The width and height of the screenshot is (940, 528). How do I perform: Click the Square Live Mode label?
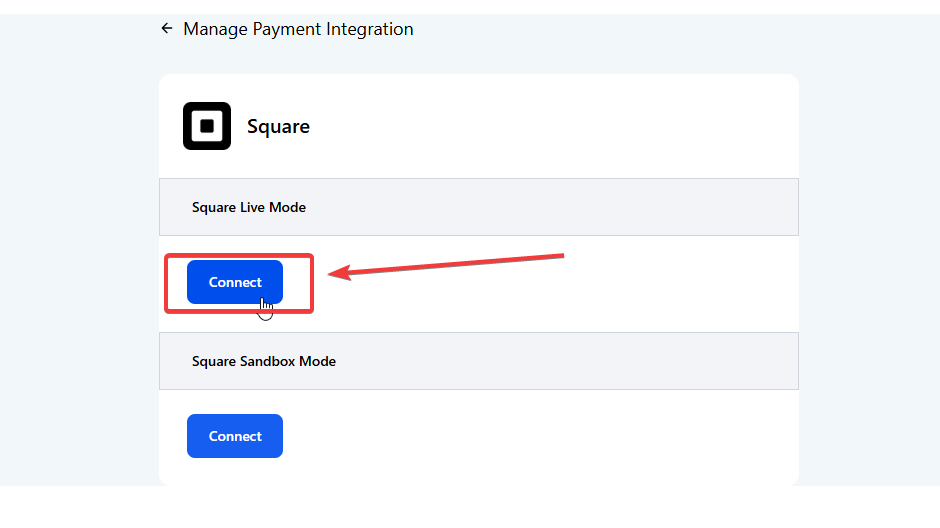click(x=249, y=207)
